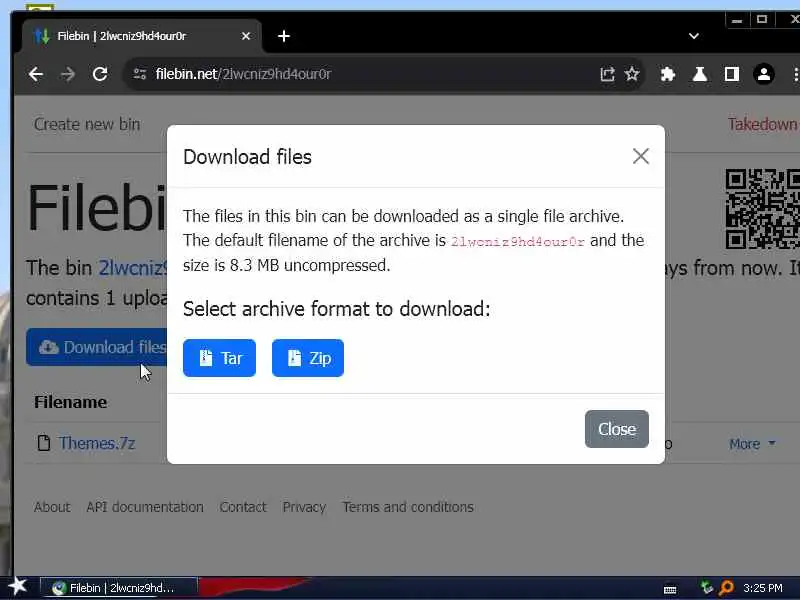Click the Tar button's archive file icon

[206, 358]
